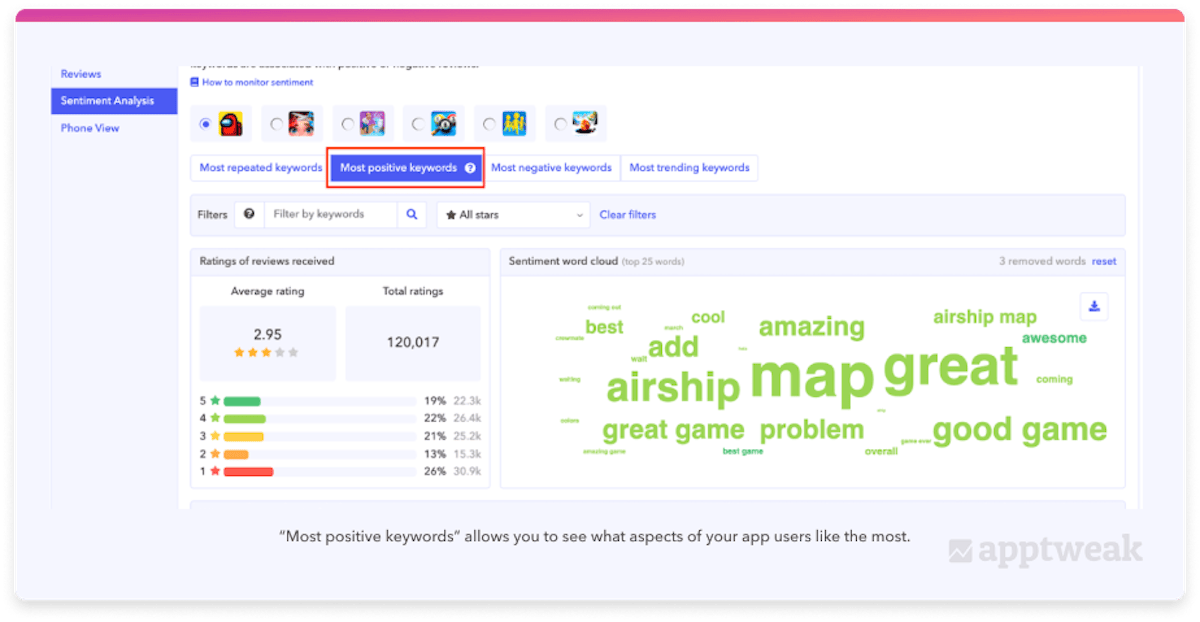Open the Most repeated keywords tab

pyautogui.click(x=260, y=168)
